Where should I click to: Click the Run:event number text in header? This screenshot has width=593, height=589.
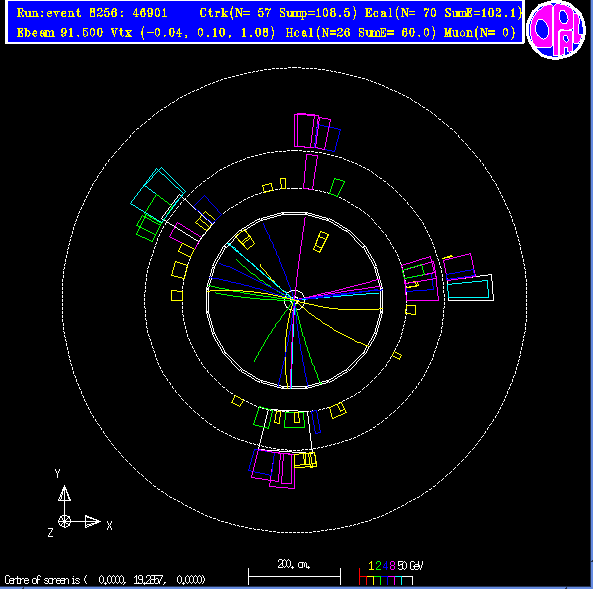[92, 13]
